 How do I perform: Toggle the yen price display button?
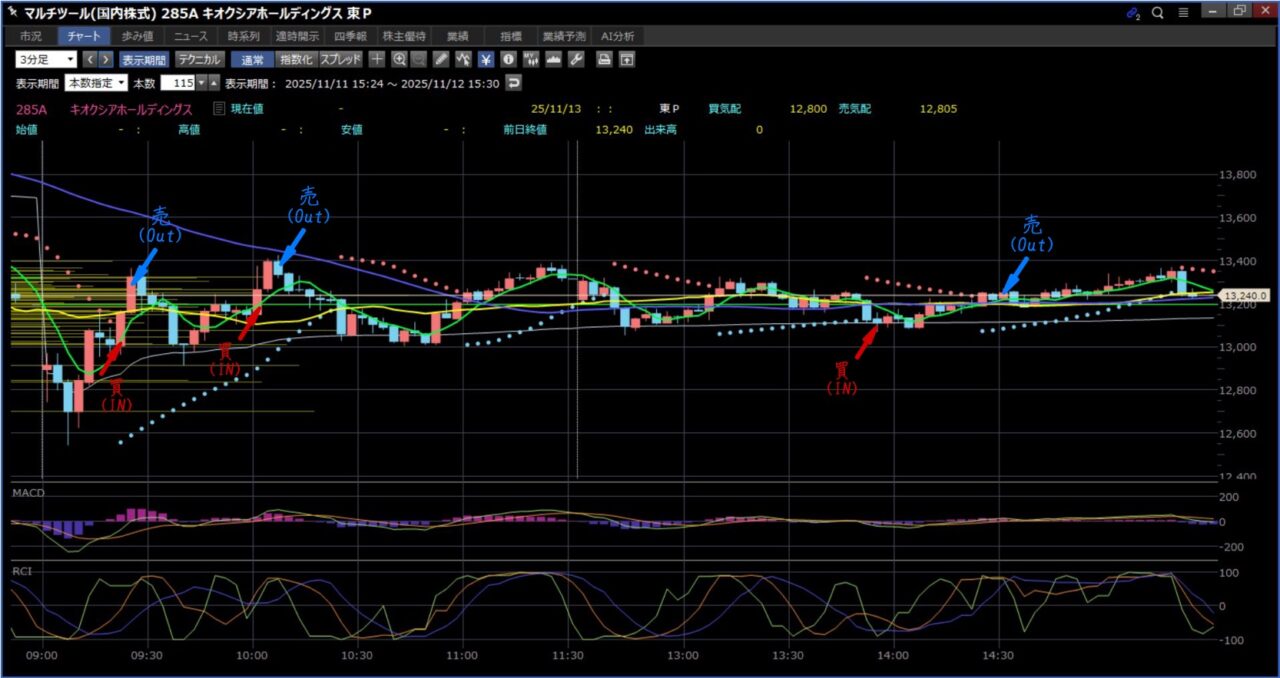coord(485,59)
